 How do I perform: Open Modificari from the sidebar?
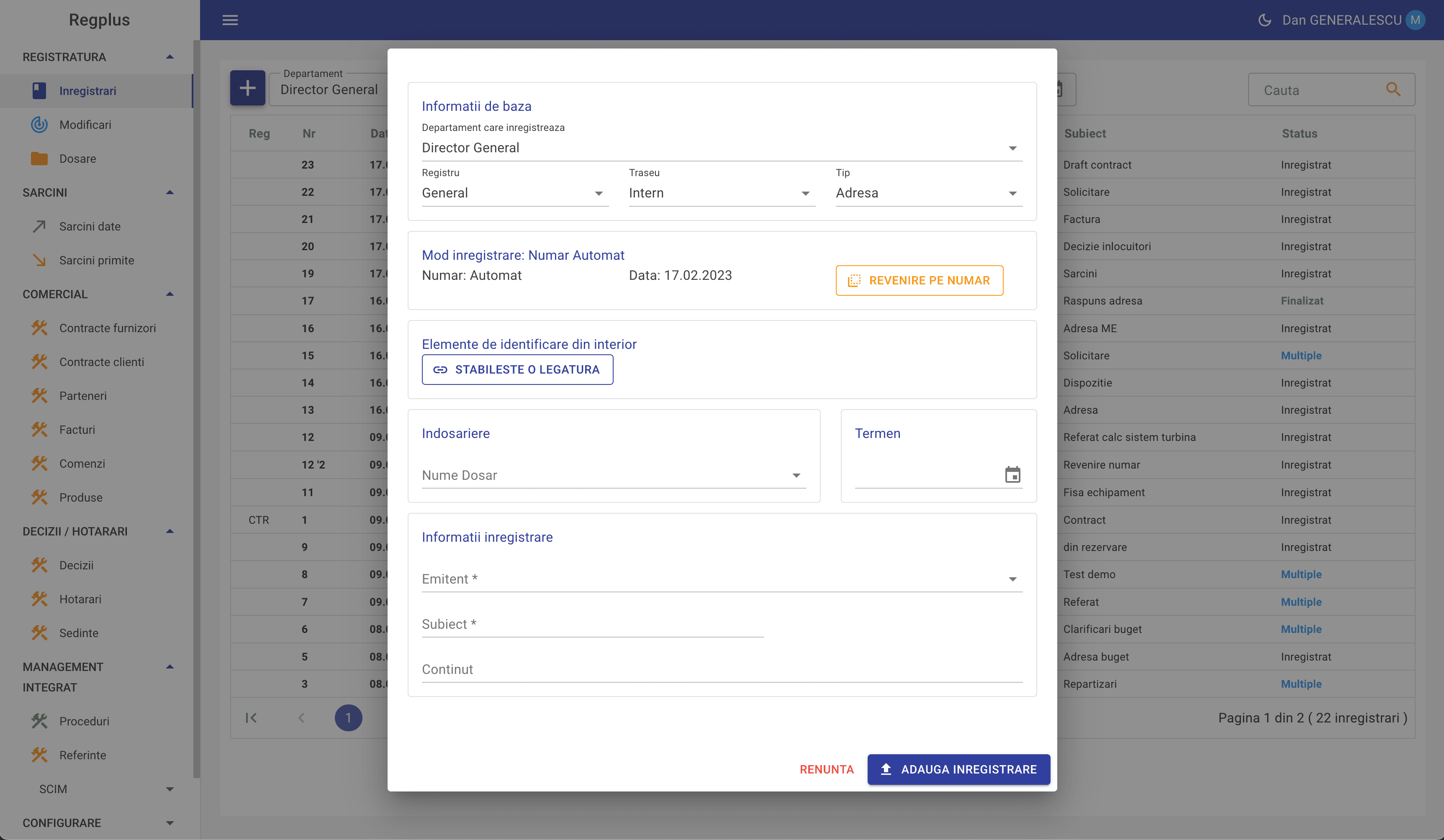click(85, 125)
